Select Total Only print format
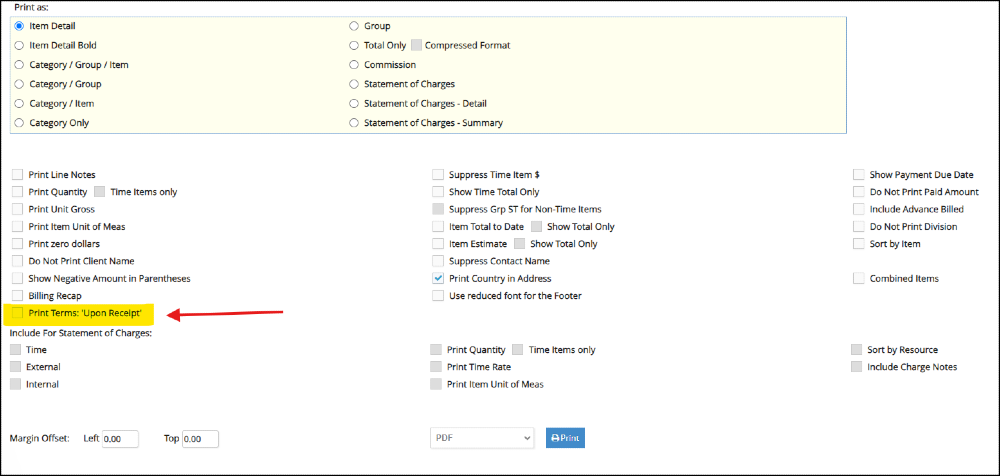This screenshot has height=476, width=1000. 354,45
